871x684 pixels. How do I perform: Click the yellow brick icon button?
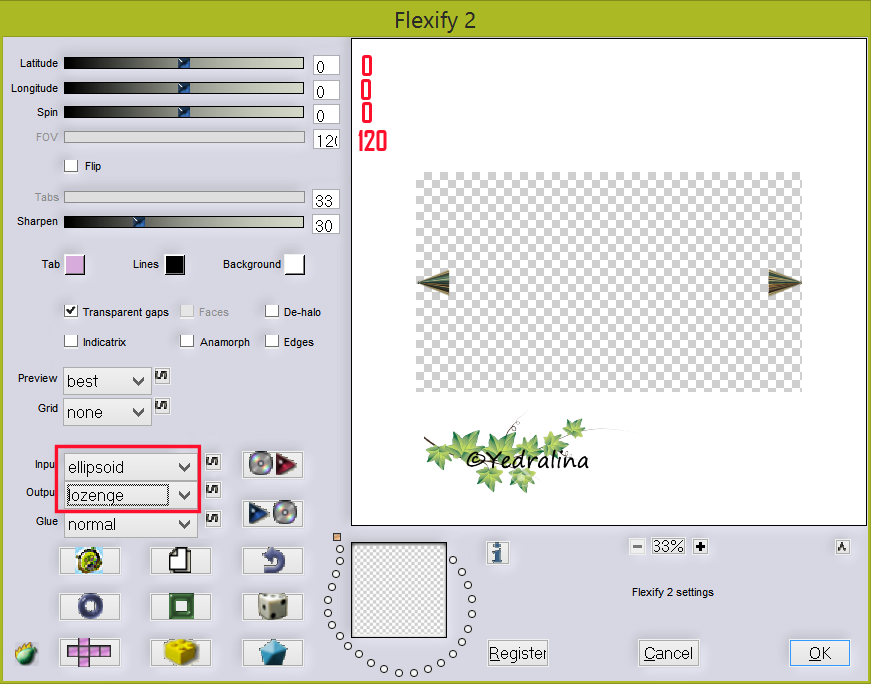181,652
